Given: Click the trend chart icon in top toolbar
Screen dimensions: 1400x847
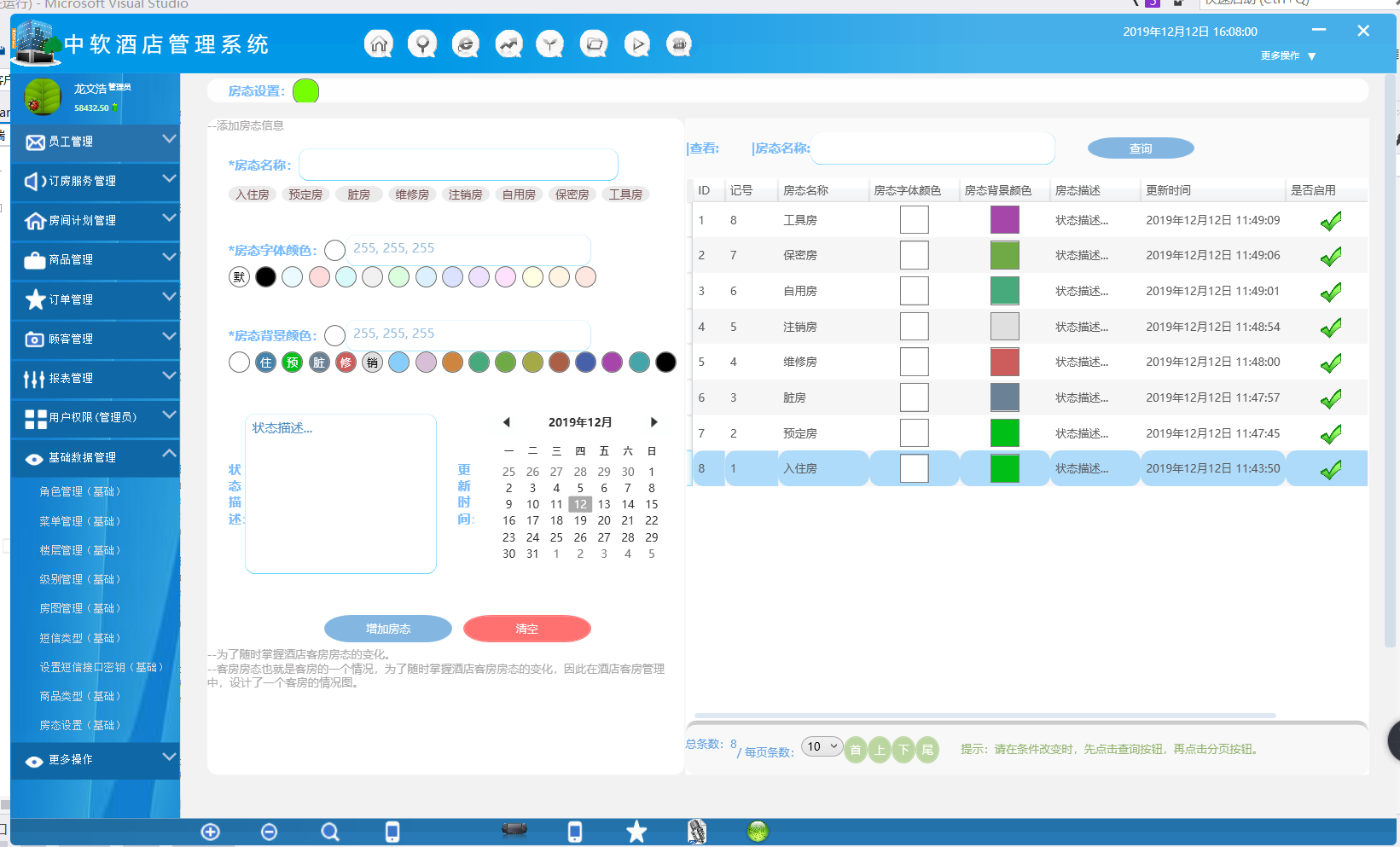Looking at the screenshot, I should click(508, 44).
